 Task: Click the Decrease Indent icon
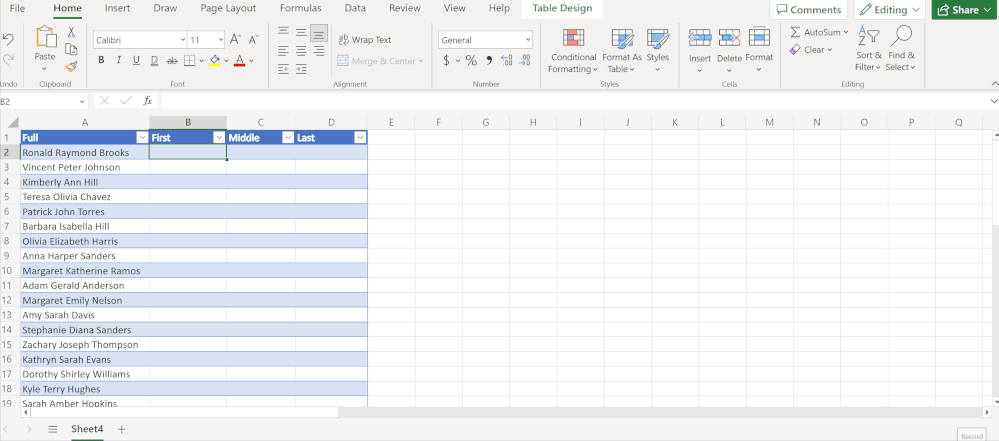coord(284,69)
